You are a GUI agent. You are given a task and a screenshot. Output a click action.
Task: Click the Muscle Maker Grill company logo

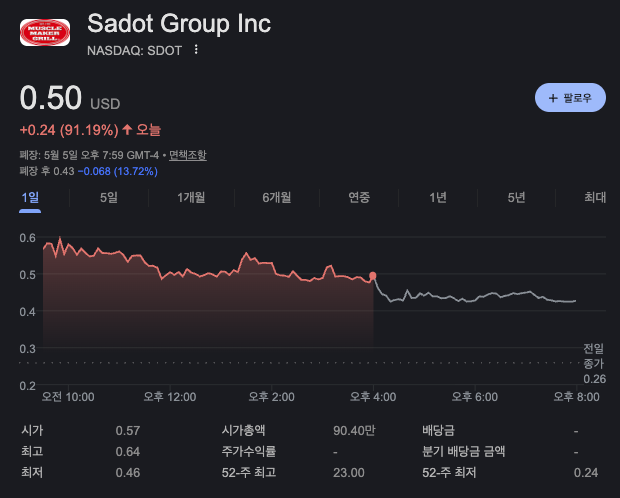45,32
